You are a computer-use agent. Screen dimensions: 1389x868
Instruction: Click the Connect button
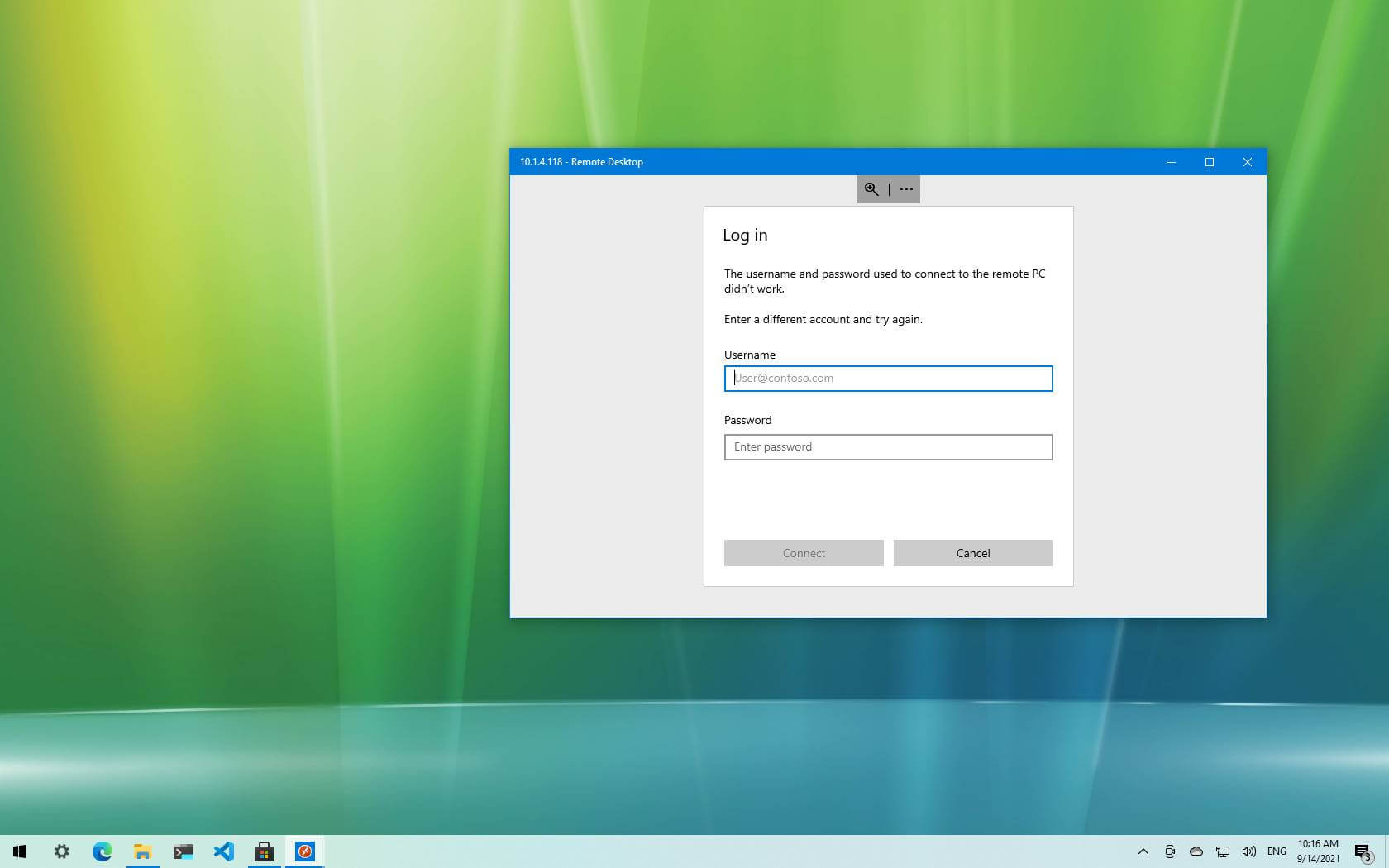tap(804, 553)
